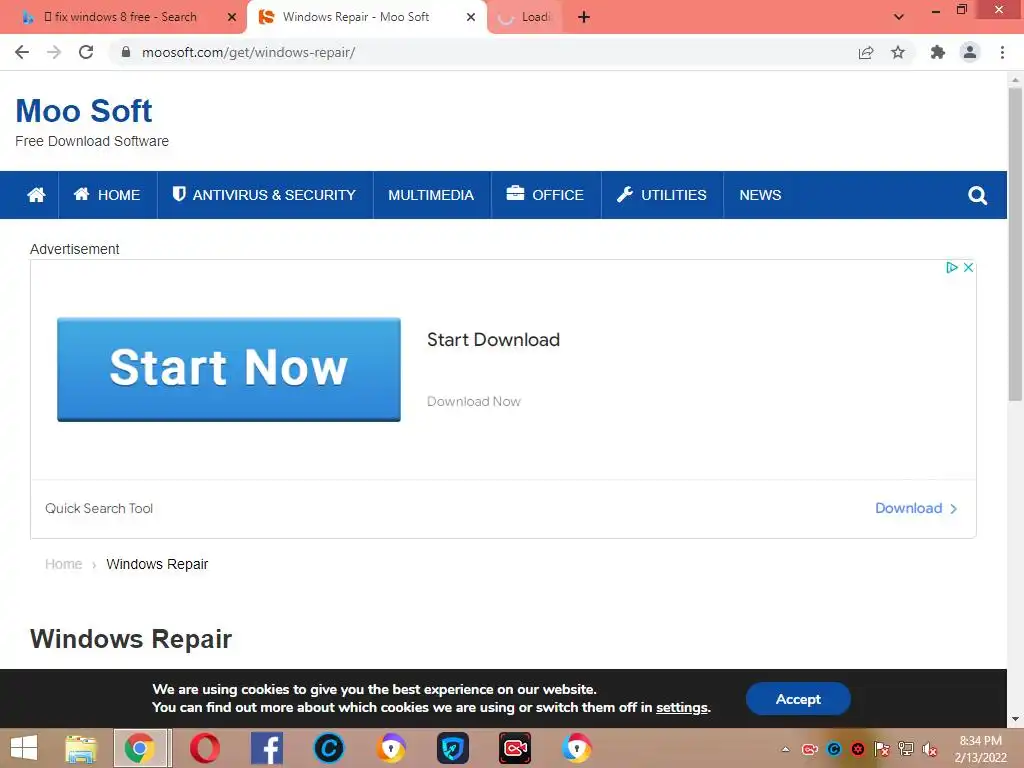Click the page vertical scrollbar thumb

[x=1015, y=243]
